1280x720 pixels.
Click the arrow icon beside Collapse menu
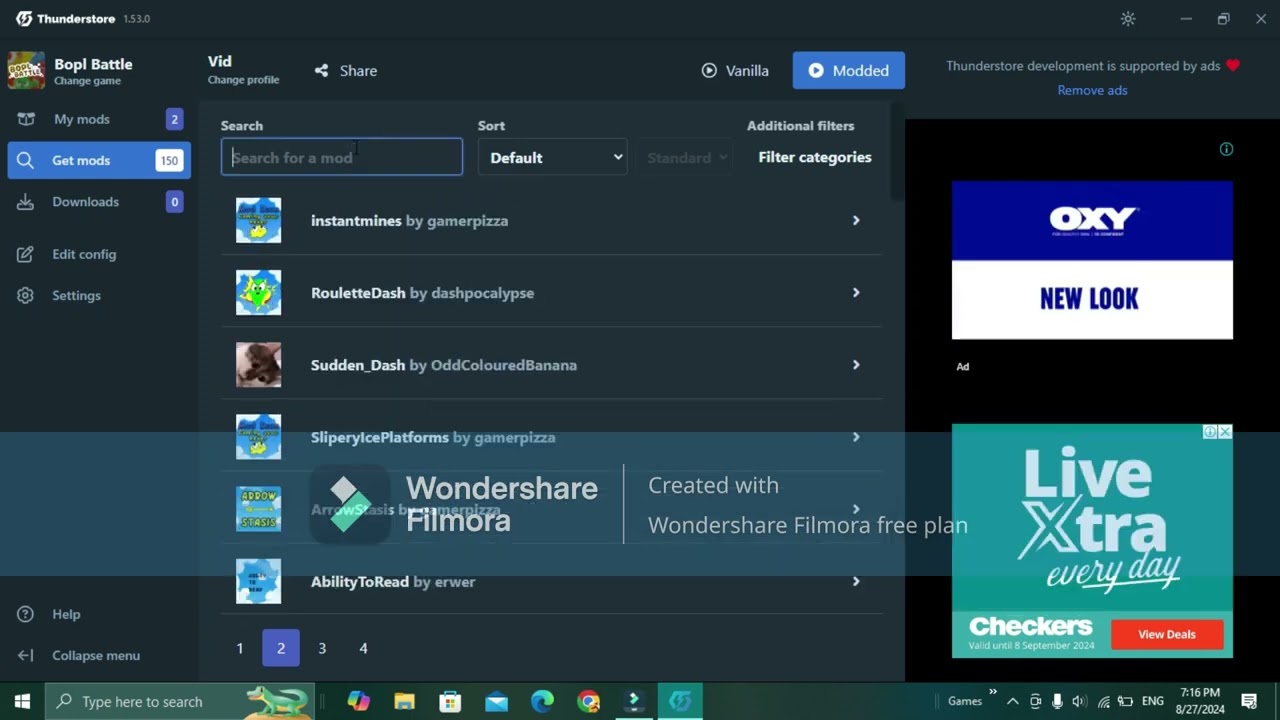[26, 656]
